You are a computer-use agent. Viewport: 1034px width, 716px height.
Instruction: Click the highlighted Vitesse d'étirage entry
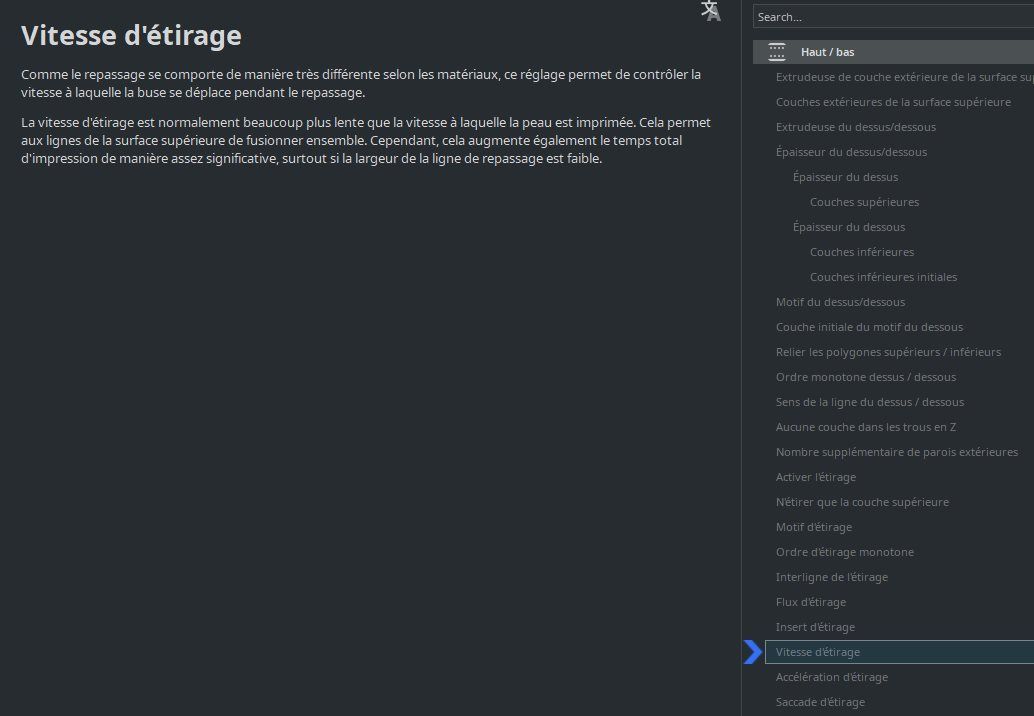coord(899,652)
